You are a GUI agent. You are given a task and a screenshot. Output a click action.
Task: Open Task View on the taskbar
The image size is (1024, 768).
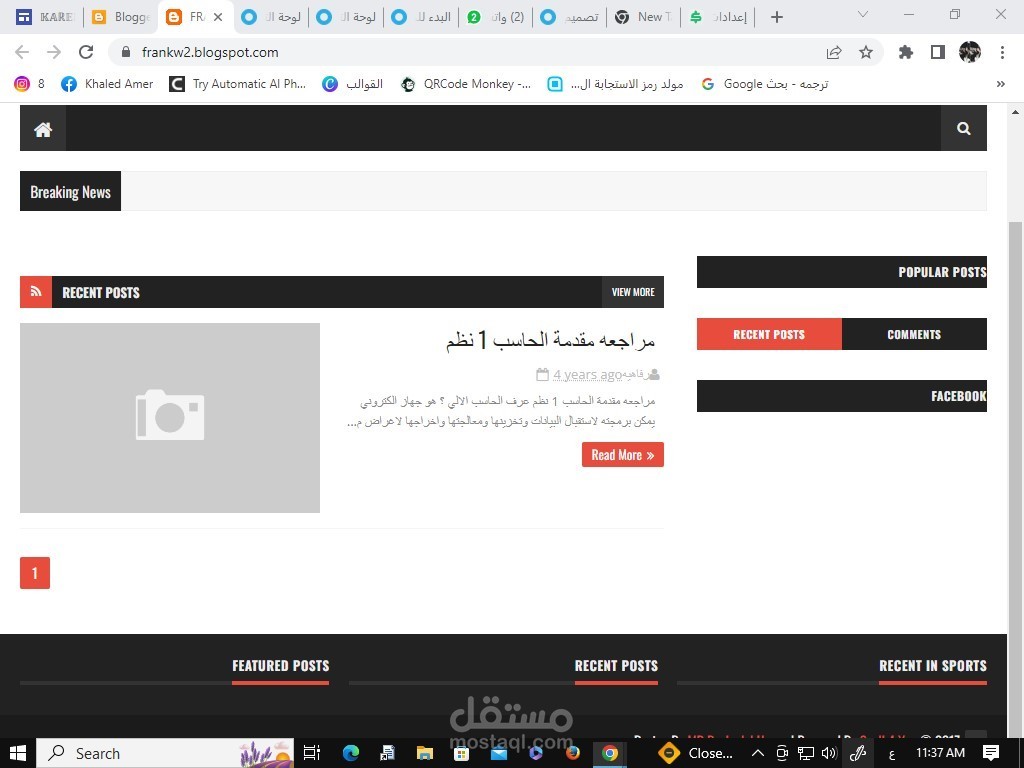click(x=312, y=753)
